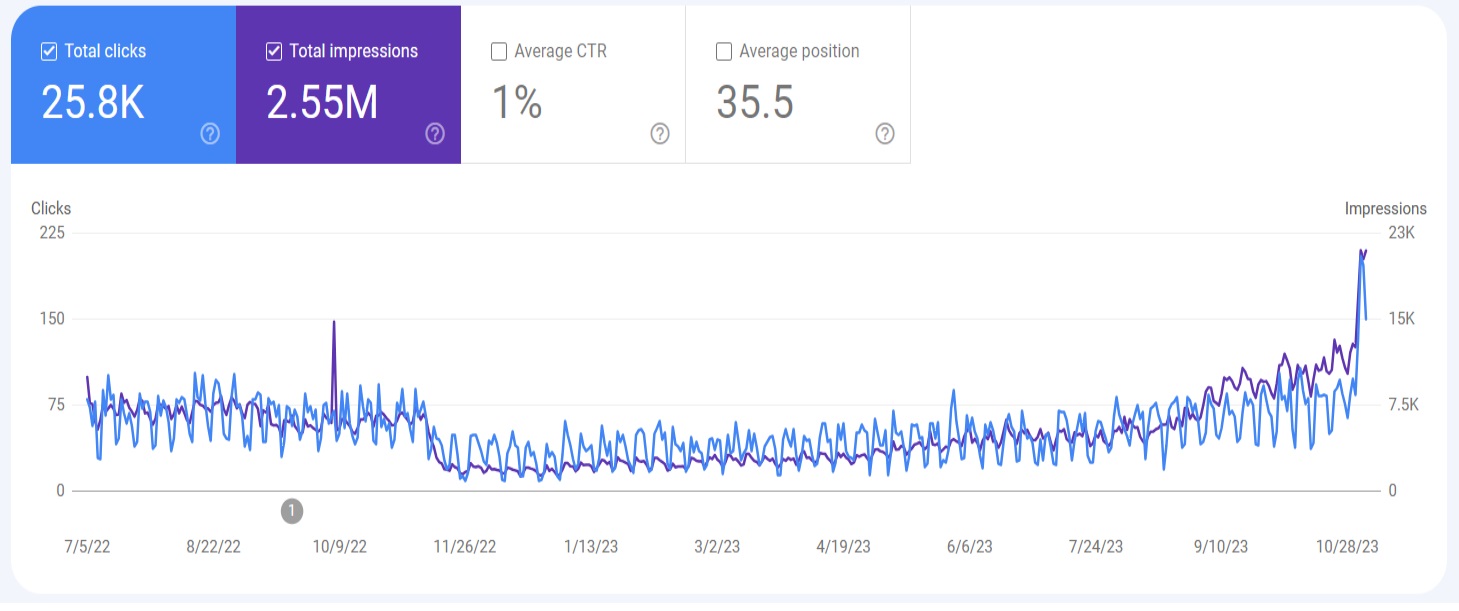Viewport: 1459px width, 611px height.
Task: Open help for Average CTR metric
Action: point(659,133)
